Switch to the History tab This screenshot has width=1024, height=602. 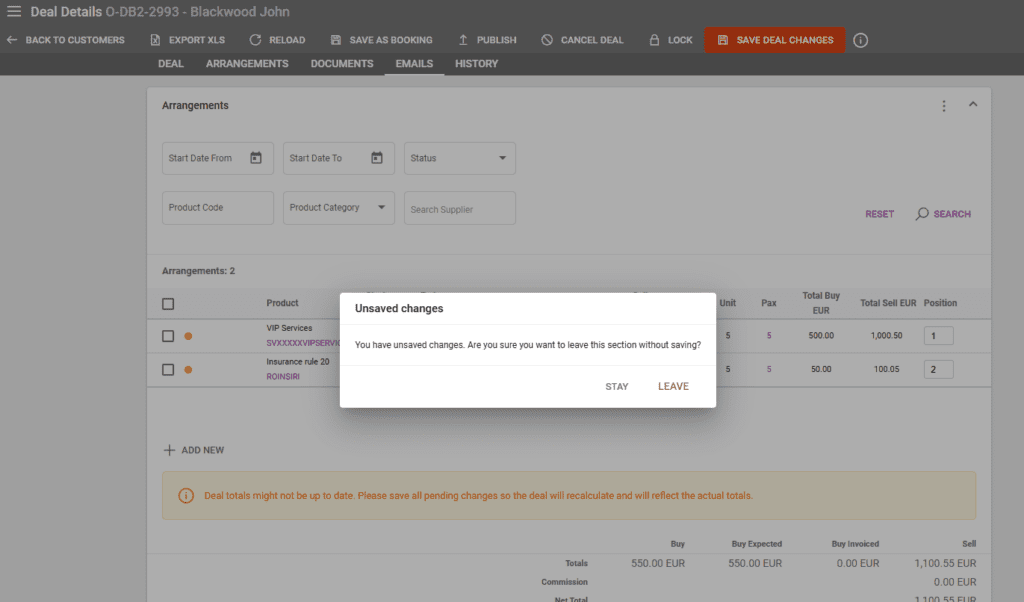coord(477,63)
